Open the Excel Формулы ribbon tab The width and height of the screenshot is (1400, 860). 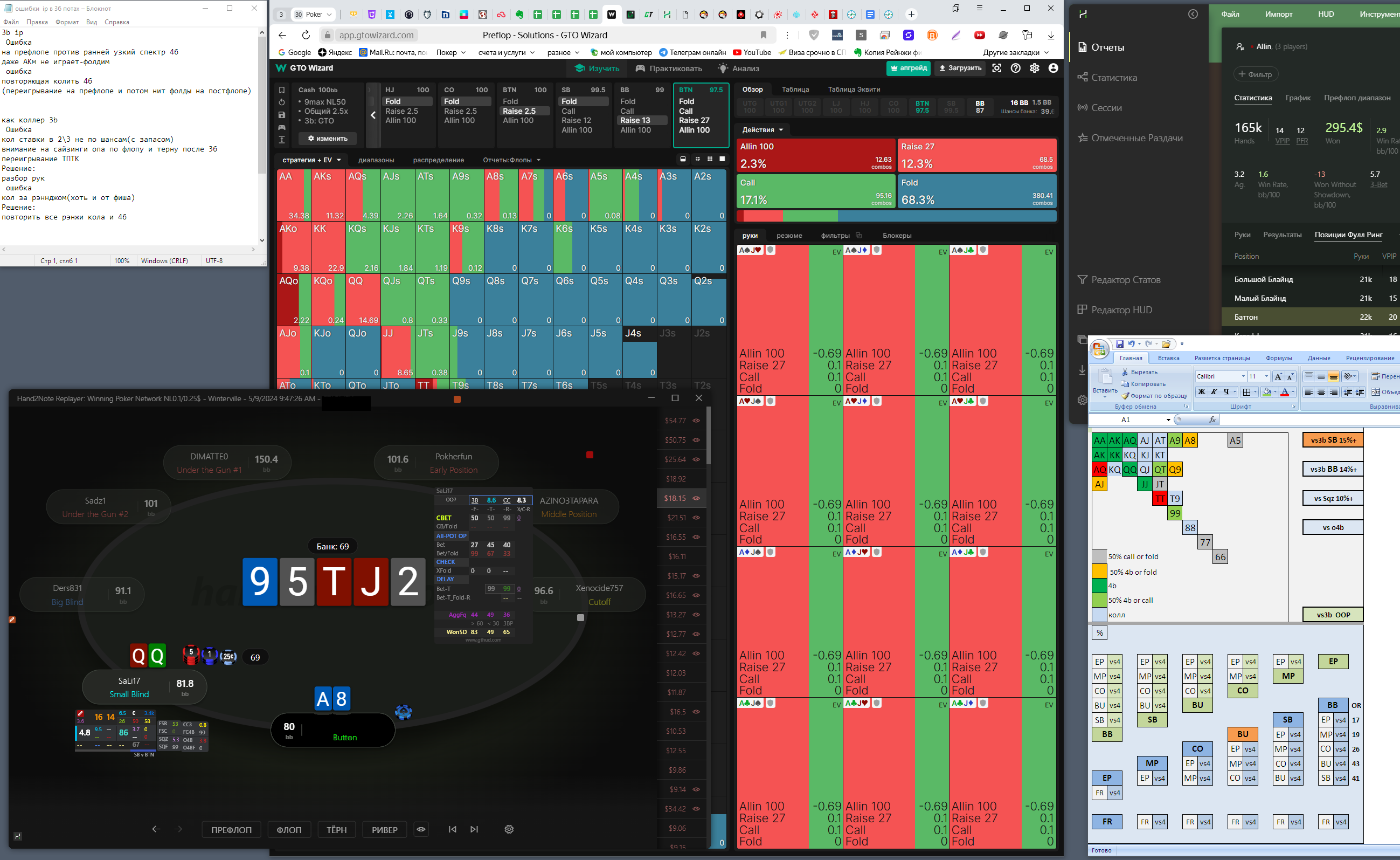1278,359
